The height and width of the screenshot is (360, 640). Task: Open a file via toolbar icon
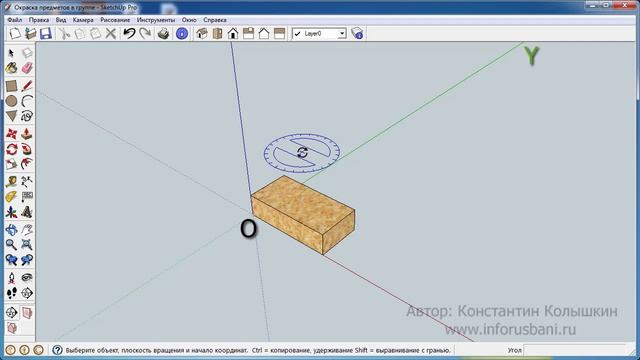pyautogui.click(x=31, y=33)
